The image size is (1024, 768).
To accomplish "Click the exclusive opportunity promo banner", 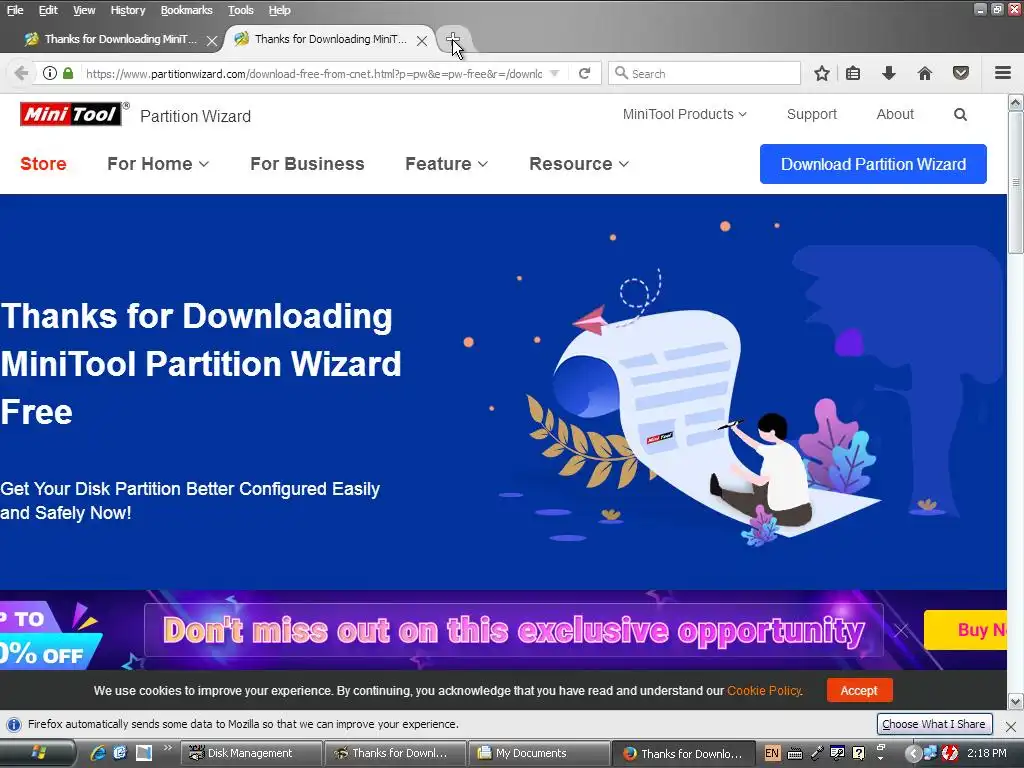I will (x=513, y=631).
